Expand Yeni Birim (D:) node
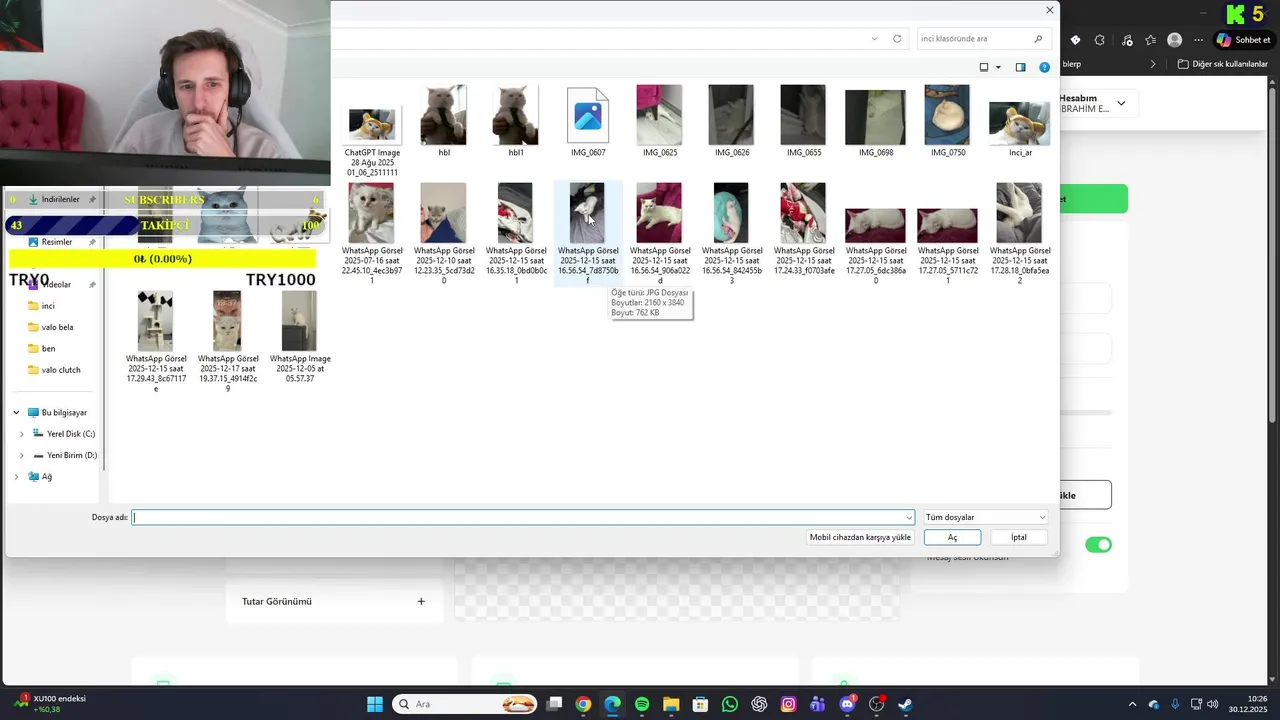The image size is (1280, 720). (x=22, y=456)
